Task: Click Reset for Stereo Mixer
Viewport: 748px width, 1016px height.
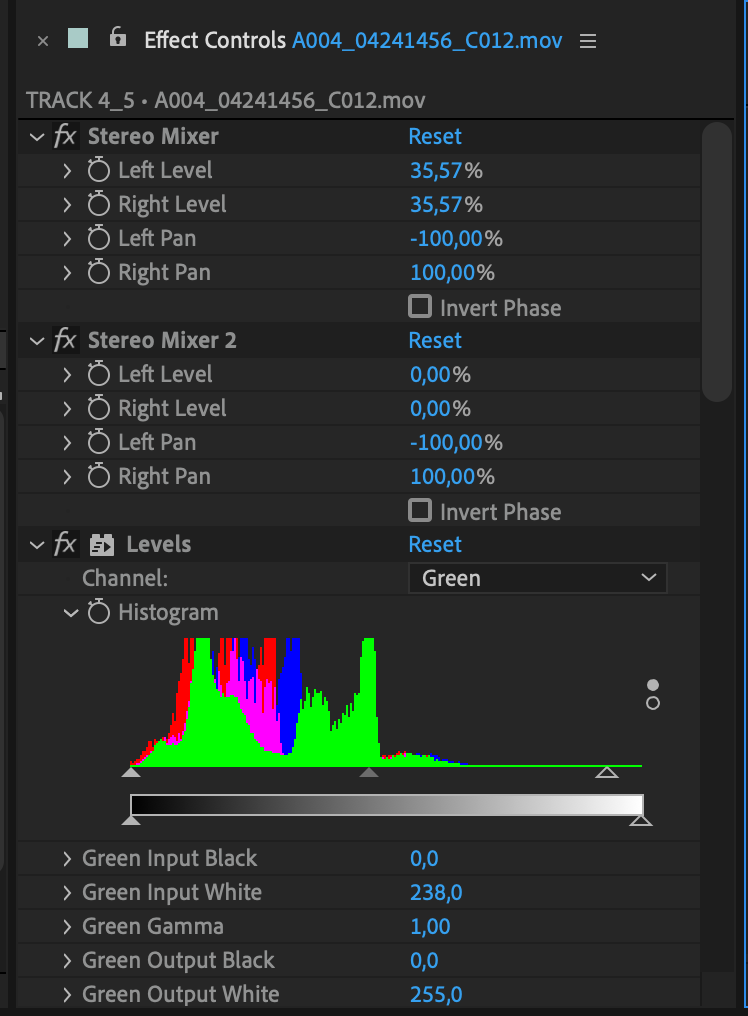Action: [x=435, y=136]
